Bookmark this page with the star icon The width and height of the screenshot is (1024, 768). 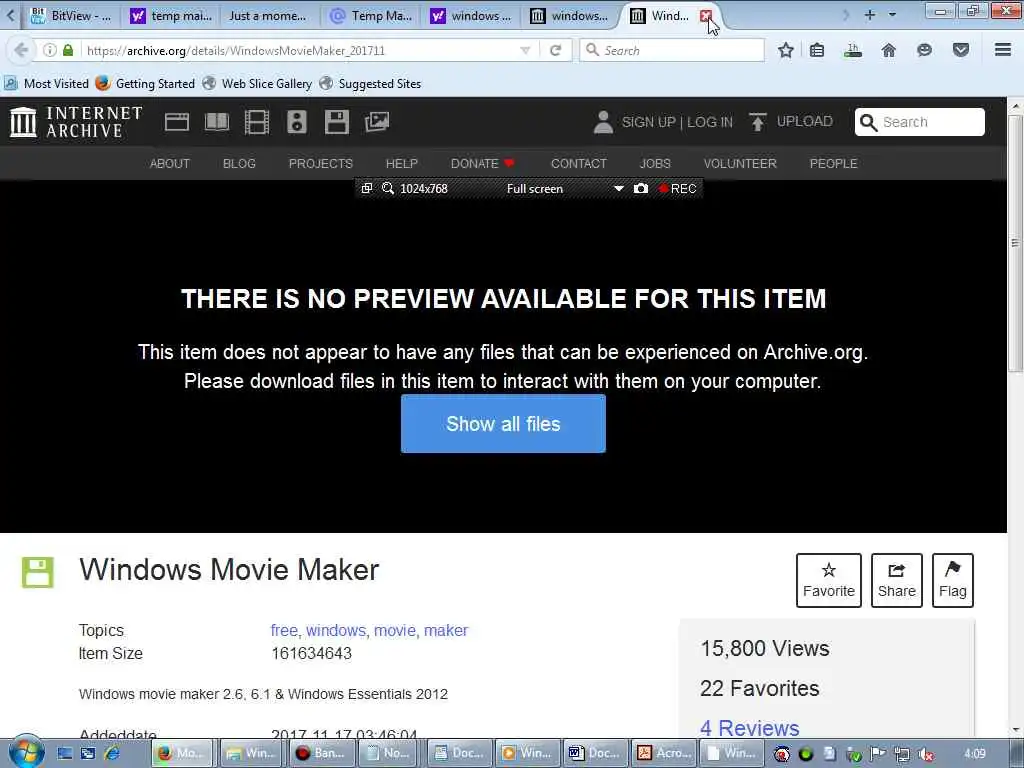(x=786, y=50)
